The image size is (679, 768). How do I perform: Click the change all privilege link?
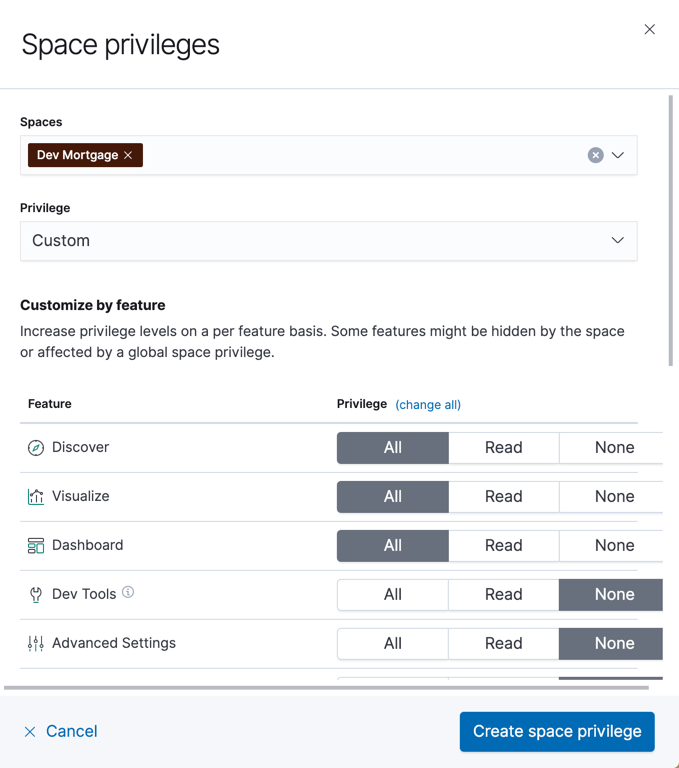click(428, 405)
